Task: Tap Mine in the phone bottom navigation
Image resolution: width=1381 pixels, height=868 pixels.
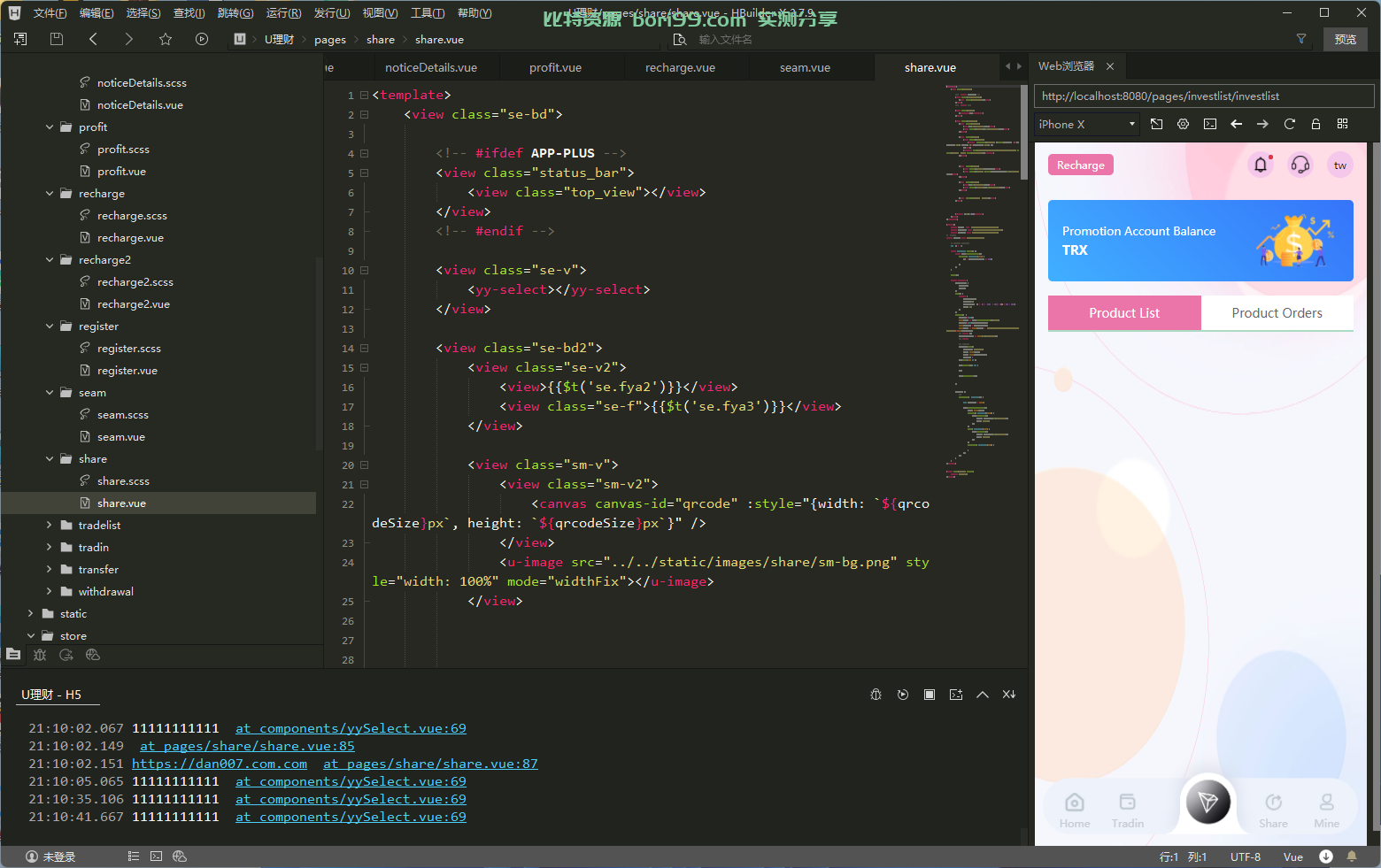Action: pyautogui.click(x=1326, y=810)
